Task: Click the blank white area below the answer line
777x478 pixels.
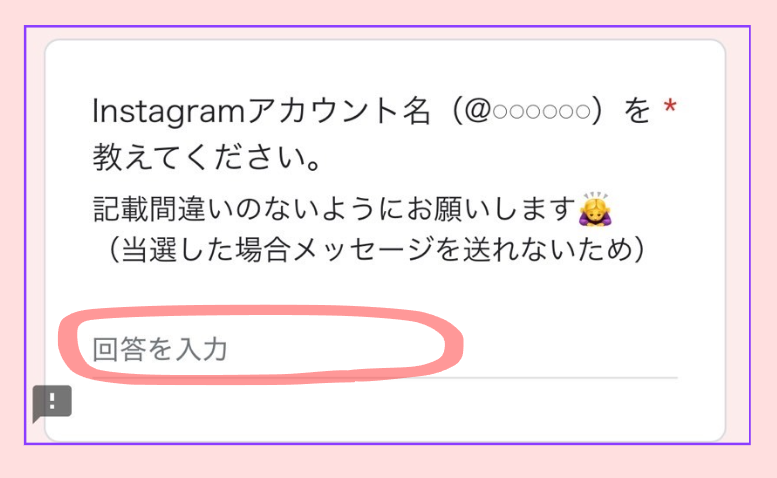Action: point(385,410)
